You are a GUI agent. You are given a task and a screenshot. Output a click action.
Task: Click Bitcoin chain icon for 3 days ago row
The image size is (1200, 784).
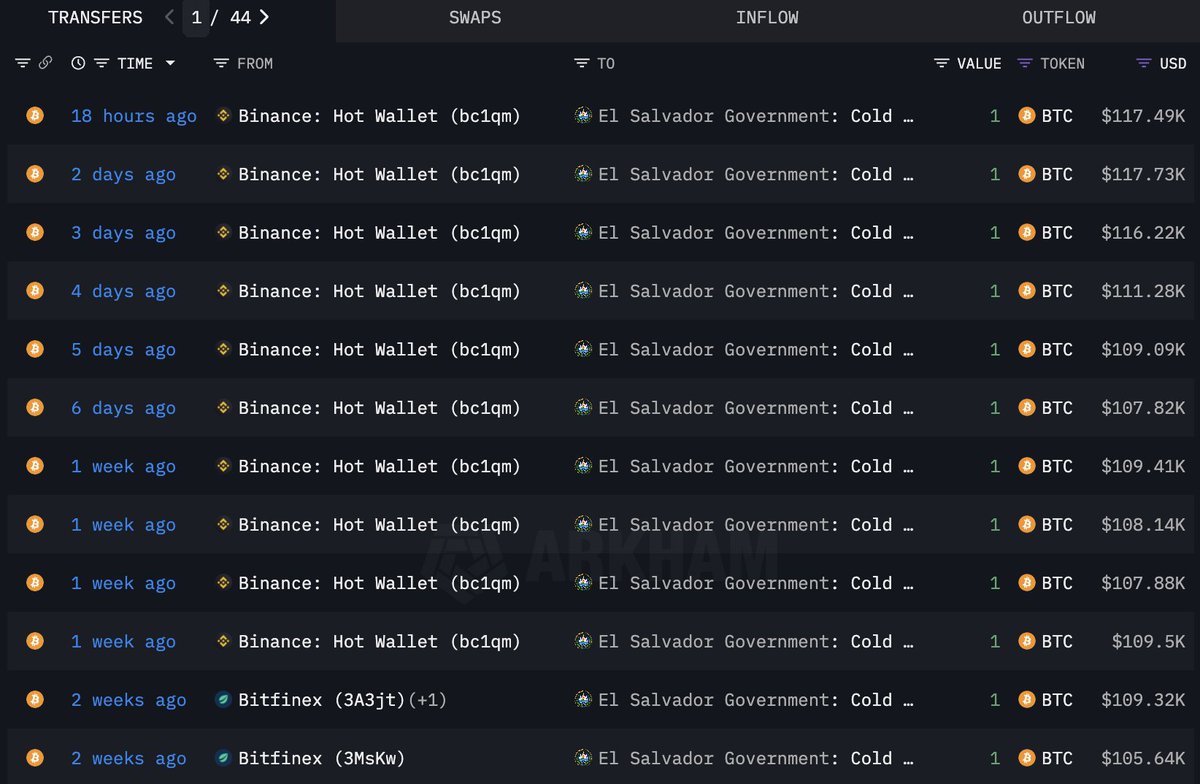35,232
